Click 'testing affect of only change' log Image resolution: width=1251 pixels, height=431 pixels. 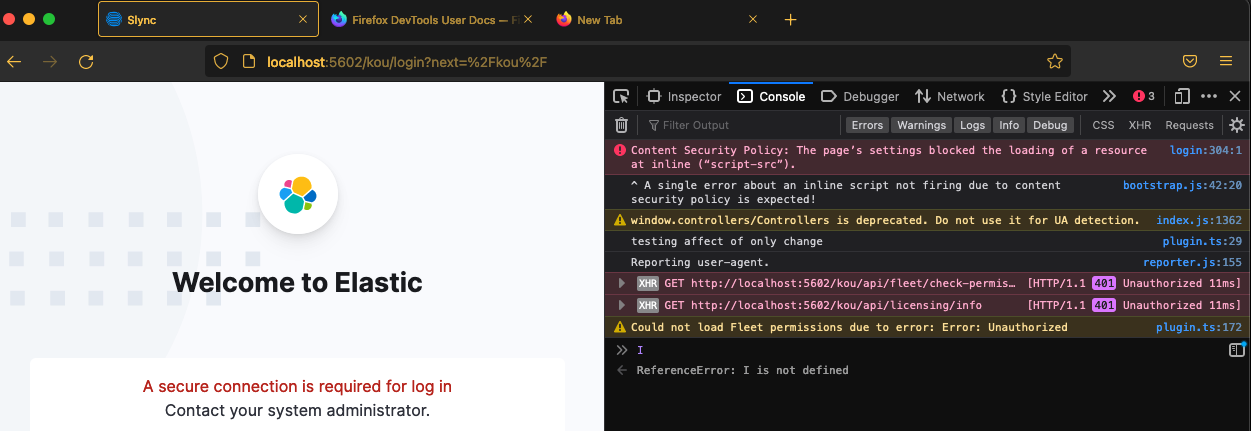click(x=727, y=241)
